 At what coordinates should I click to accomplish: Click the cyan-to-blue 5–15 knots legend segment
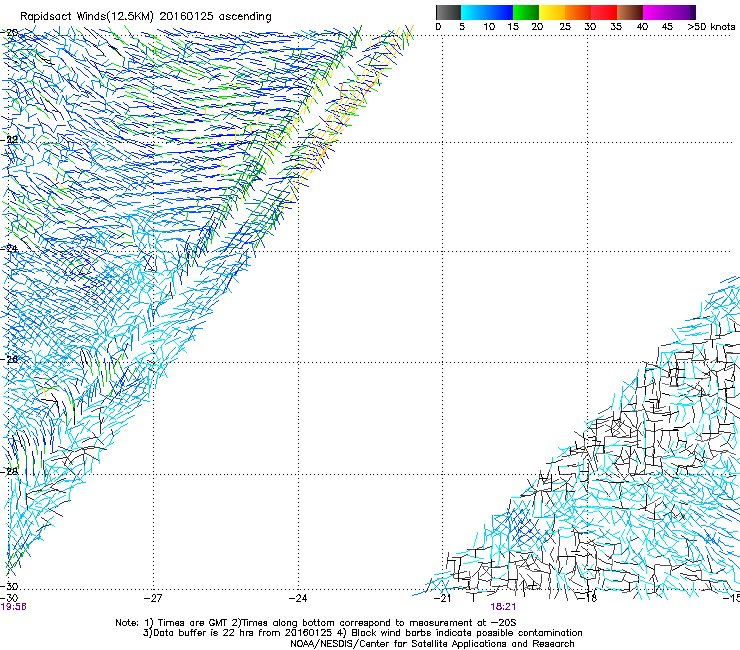click(487, 12)
